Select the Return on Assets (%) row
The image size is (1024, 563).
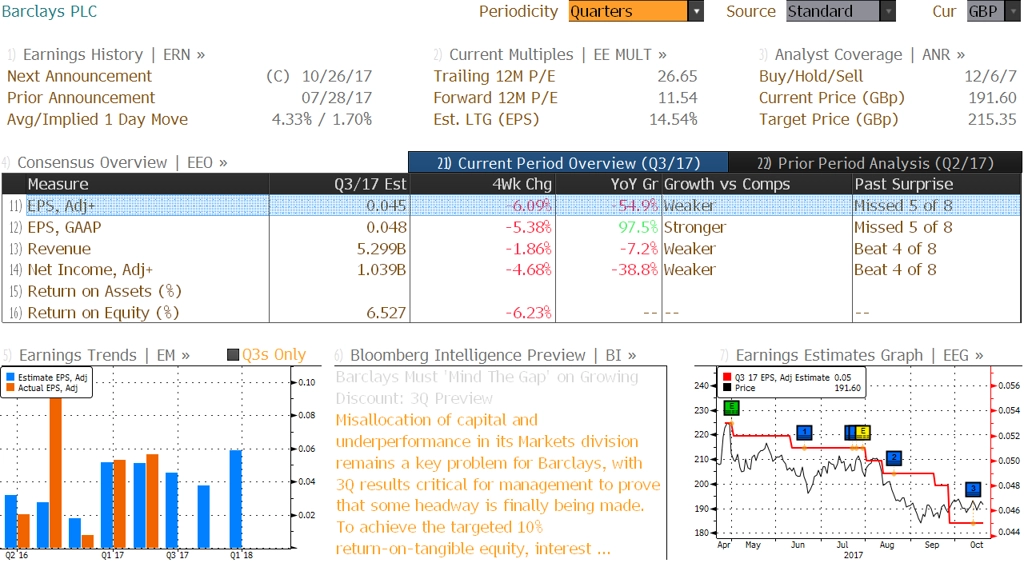pos(511,291)
